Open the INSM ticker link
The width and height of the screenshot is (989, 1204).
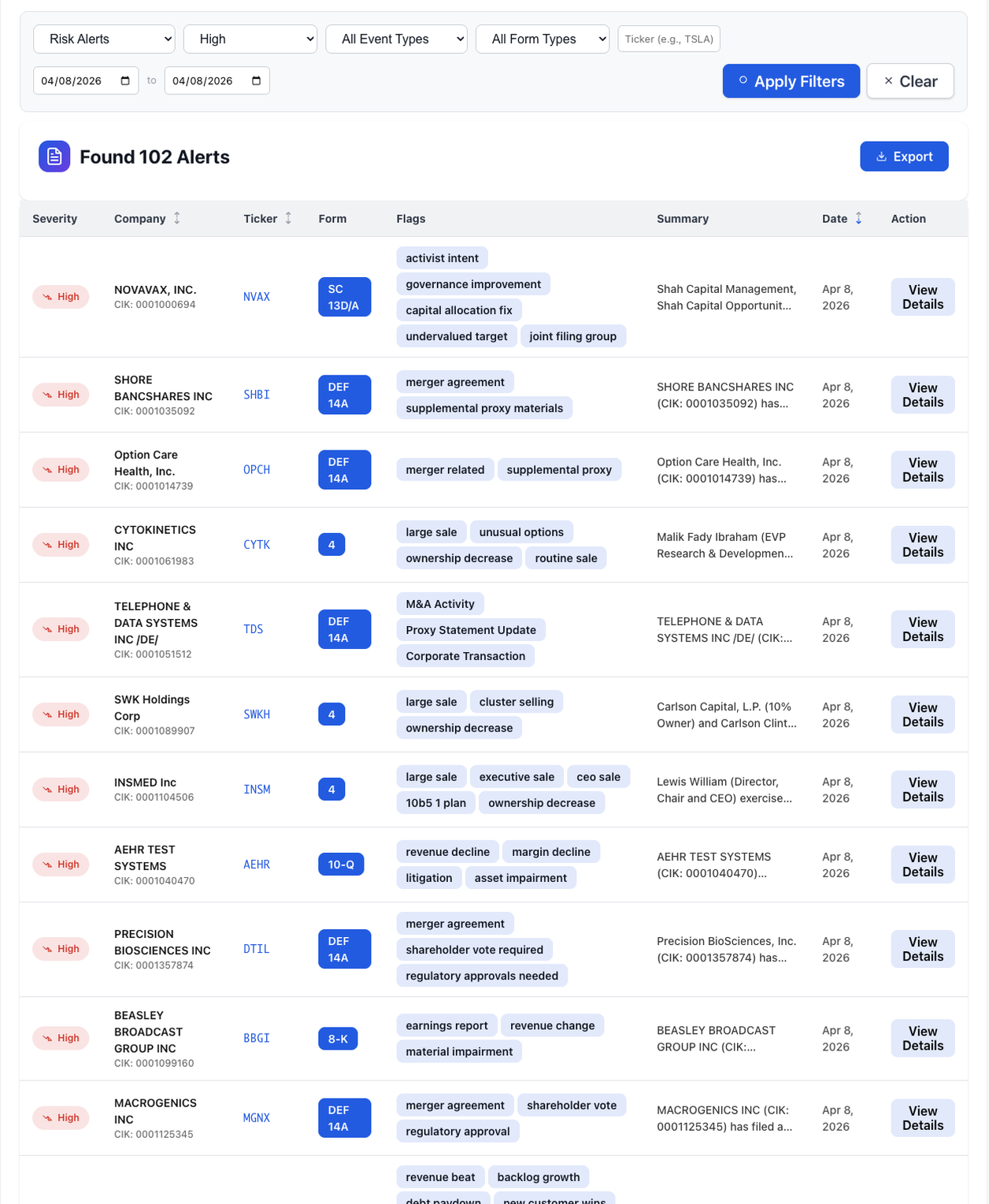tap(257, 789)
